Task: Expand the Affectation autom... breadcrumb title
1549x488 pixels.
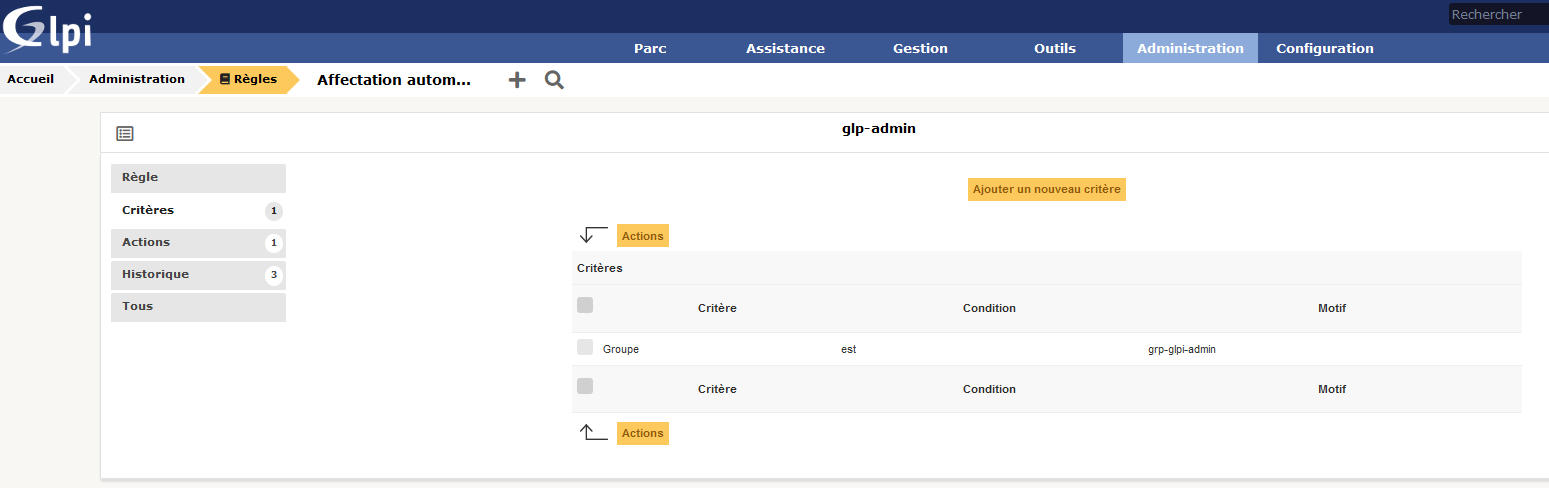Action: [x=393, y=80]
